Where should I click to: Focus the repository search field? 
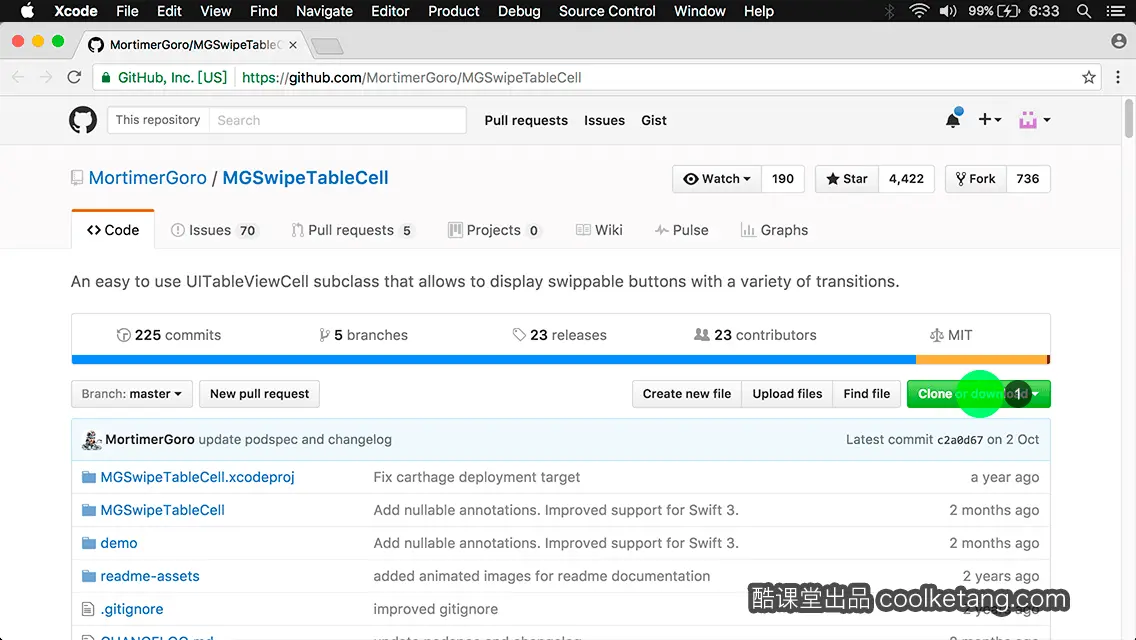tap(338, 120)
